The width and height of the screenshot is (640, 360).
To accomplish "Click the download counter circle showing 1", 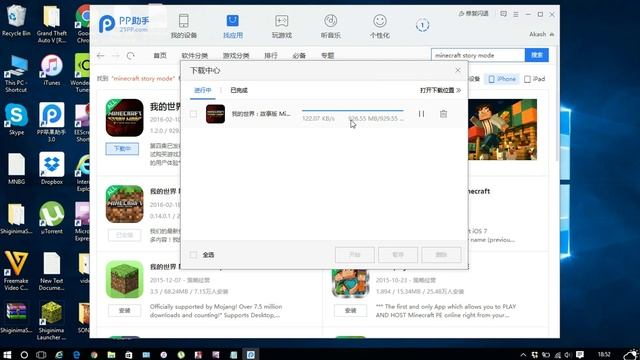I will (422, 25).
